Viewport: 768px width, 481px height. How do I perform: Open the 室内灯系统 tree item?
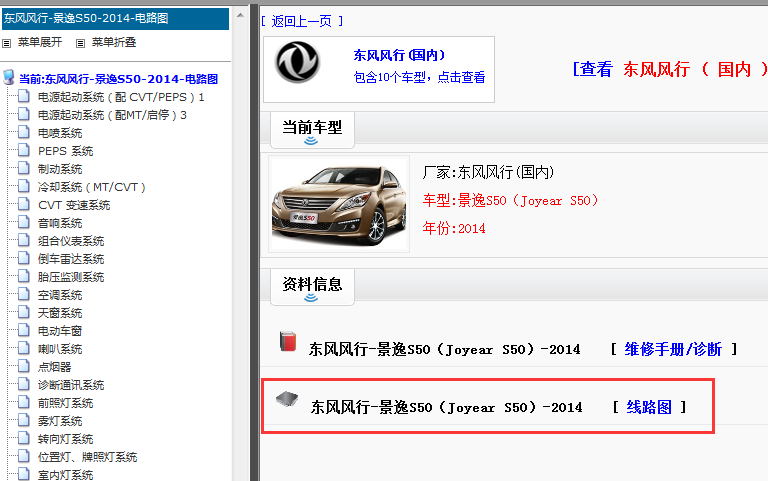pyautogui.click(x=65, y=475)
